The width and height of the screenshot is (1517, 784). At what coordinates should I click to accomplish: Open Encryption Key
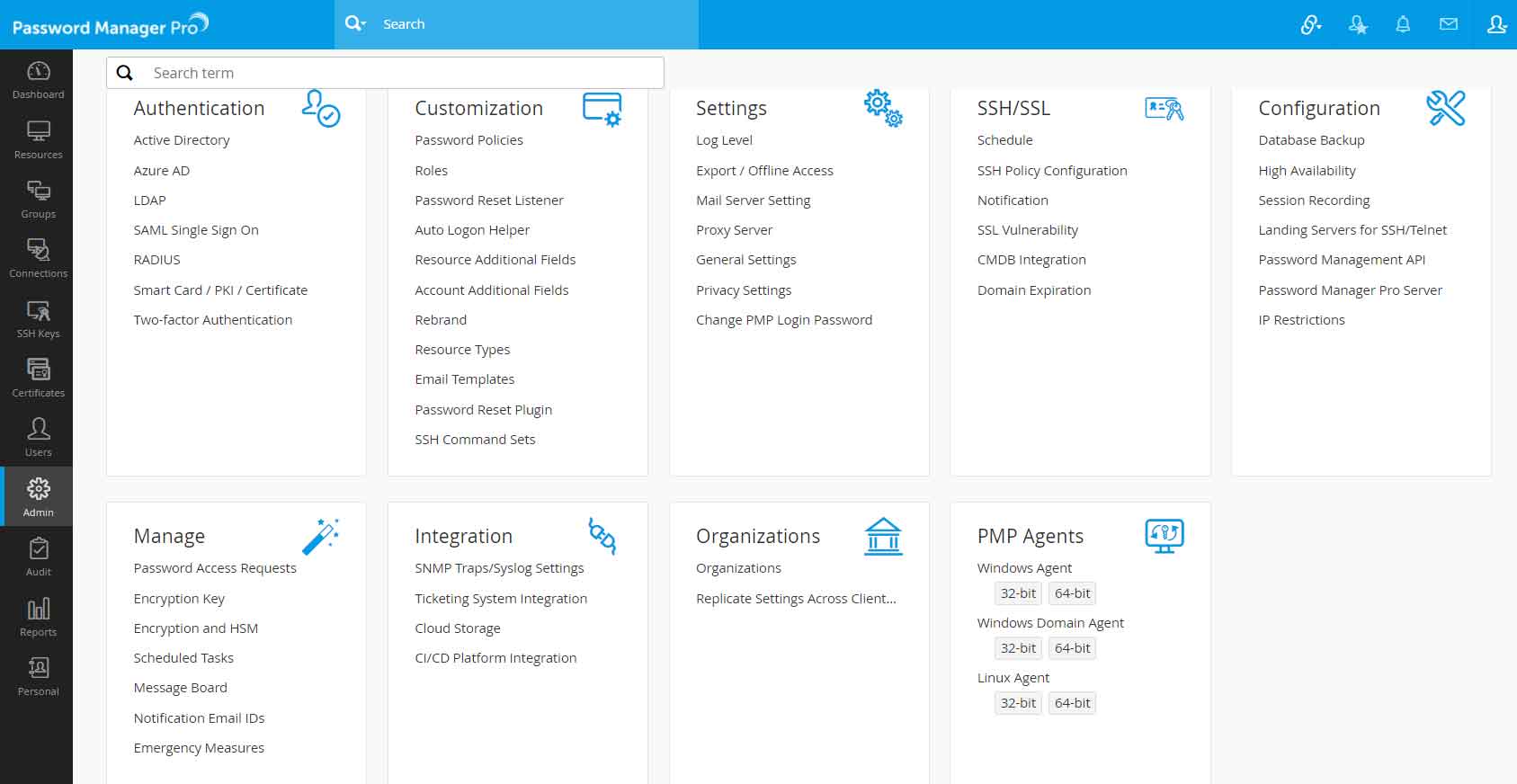coord(179,599)
